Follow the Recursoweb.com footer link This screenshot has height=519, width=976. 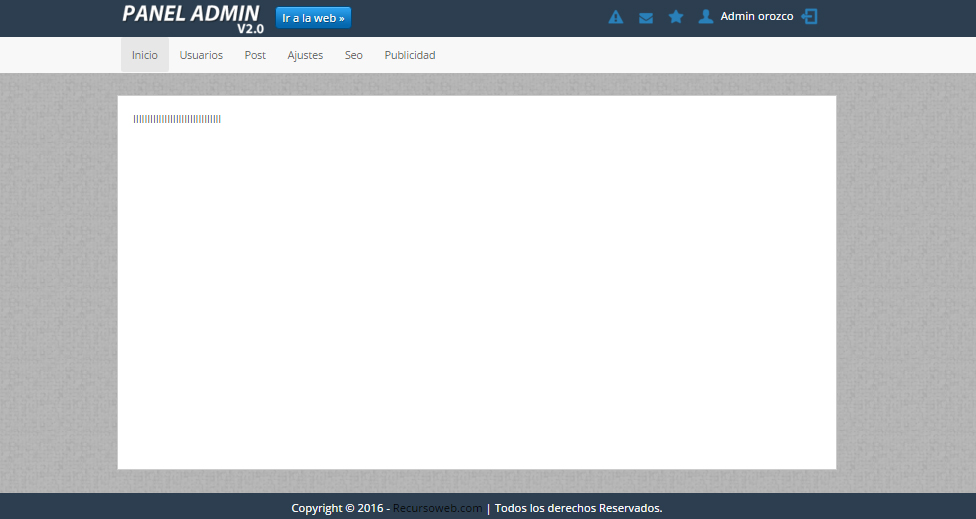pyautogui.click(x=437, y=508)
